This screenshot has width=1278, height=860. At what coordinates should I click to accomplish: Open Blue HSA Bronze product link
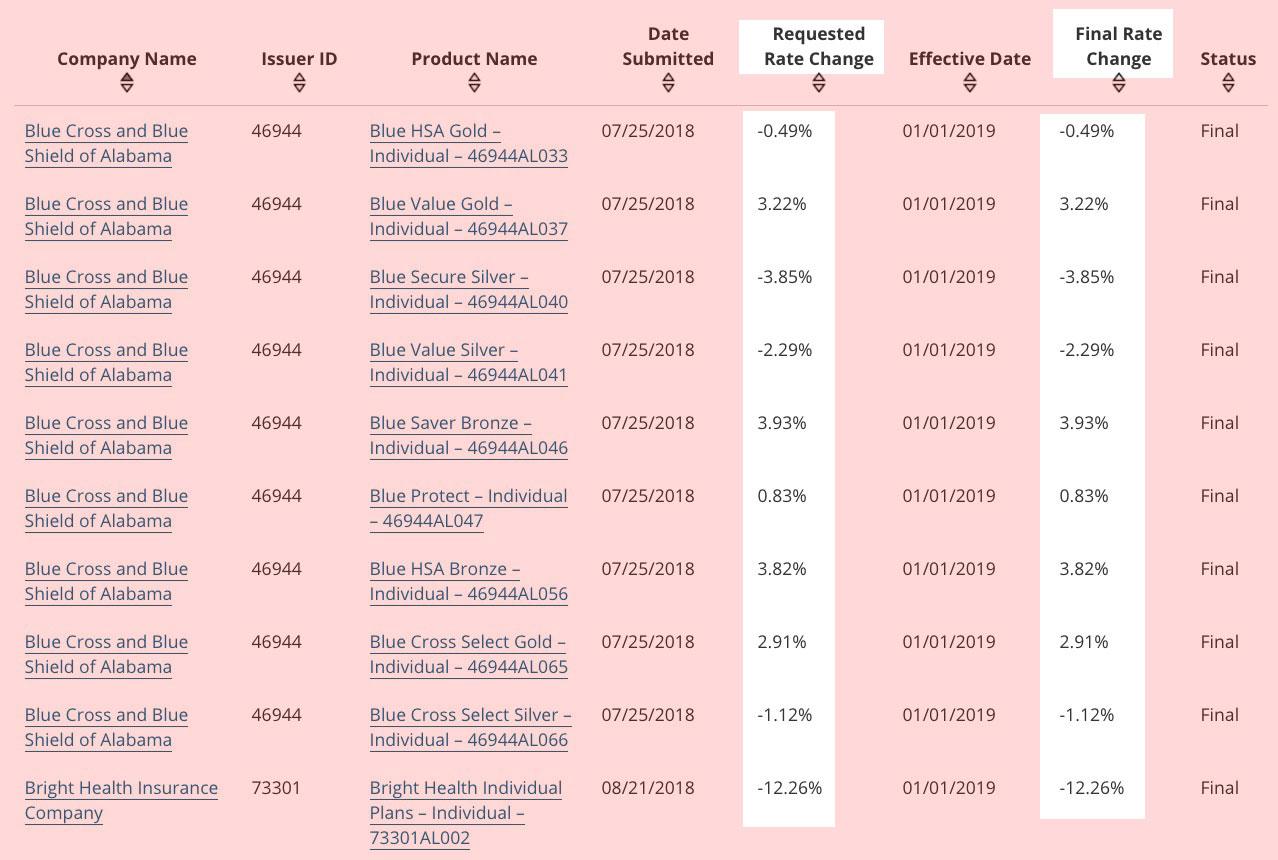(468, 581)
